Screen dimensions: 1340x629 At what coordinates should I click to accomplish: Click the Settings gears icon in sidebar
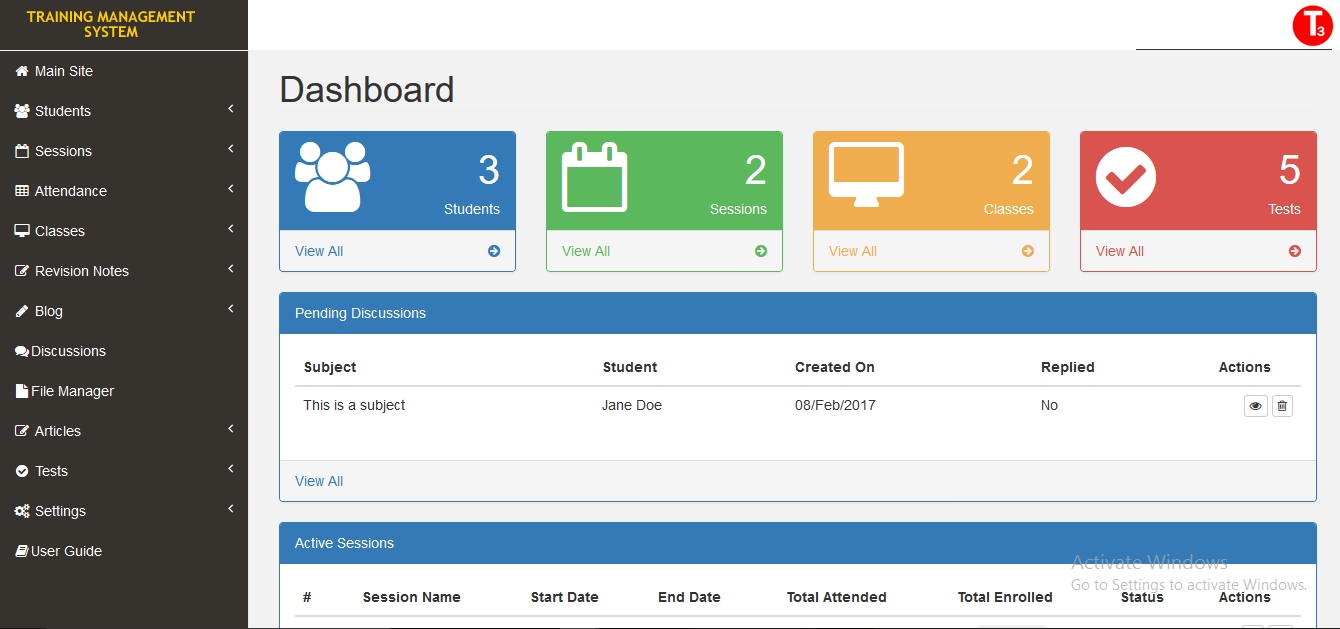22,511
